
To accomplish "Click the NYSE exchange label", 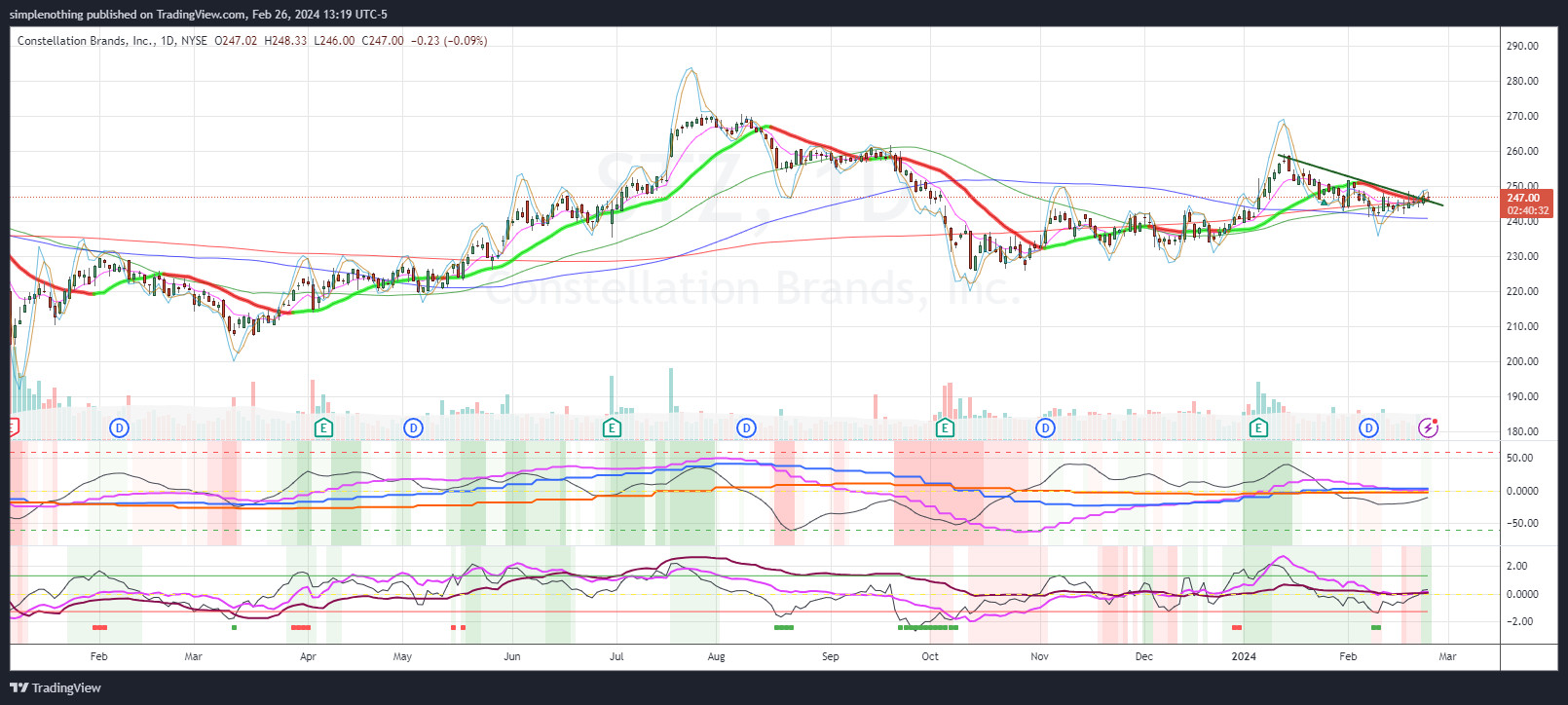I will (195, 41).
